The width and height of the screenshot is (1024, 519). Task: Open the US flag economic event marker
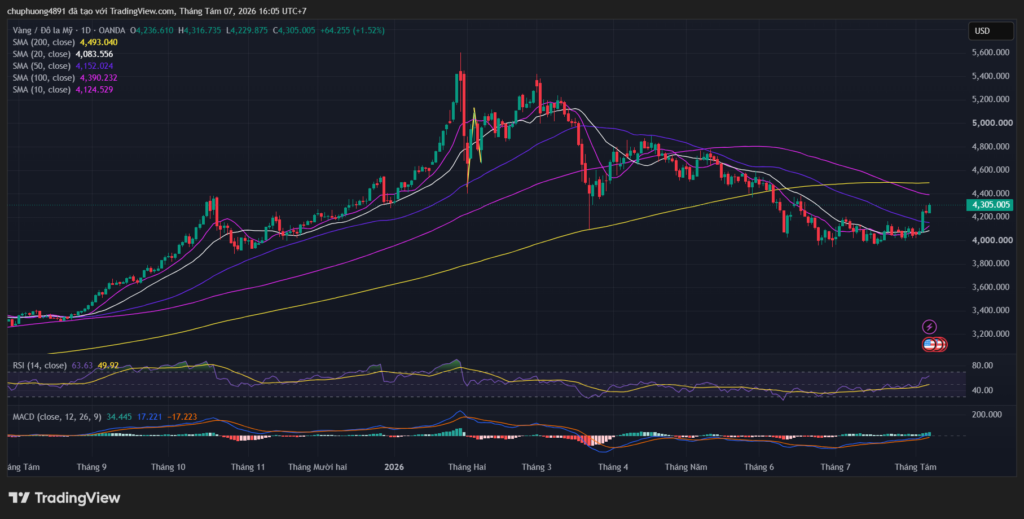pos(929,344)
